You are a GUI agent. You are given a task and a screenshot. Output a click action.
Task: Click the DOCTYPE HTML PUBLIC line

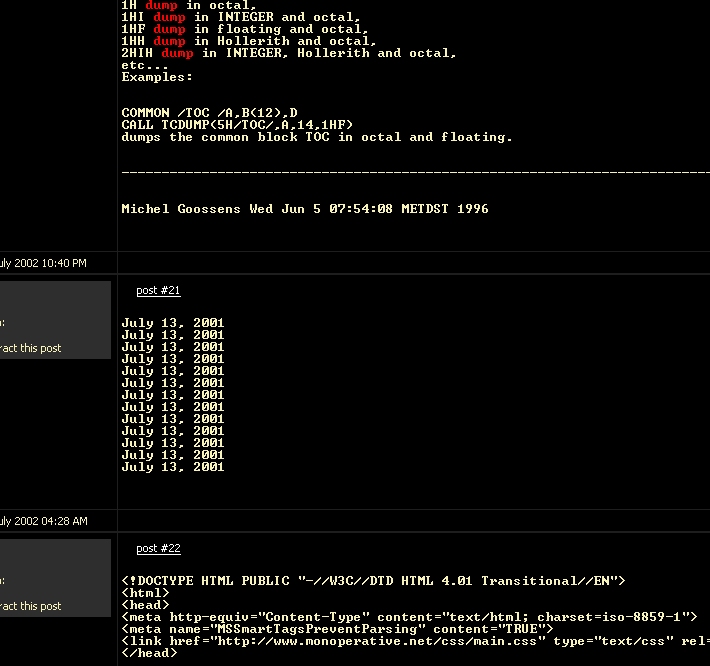373,581
